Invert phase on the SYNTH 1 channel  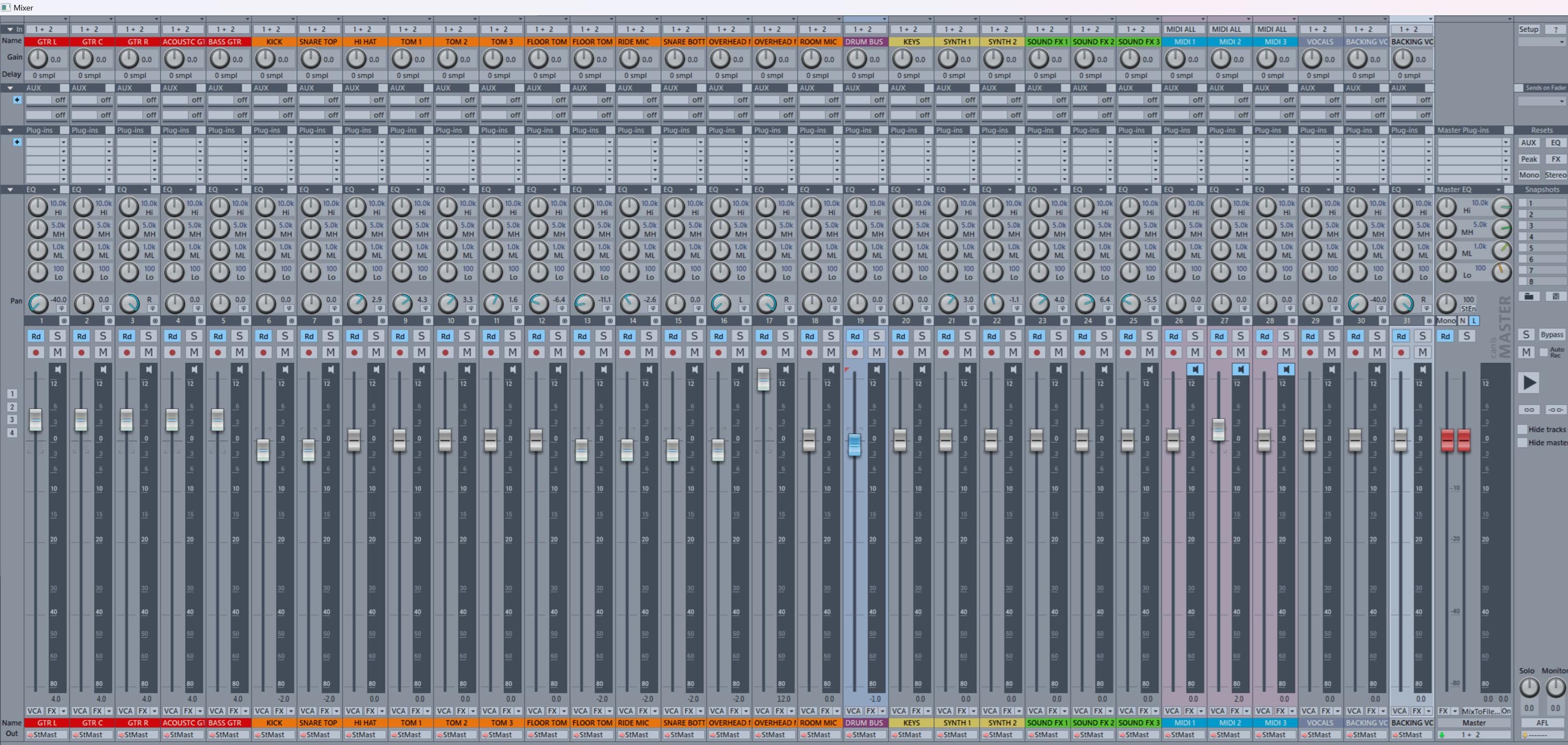click(972, 308)
